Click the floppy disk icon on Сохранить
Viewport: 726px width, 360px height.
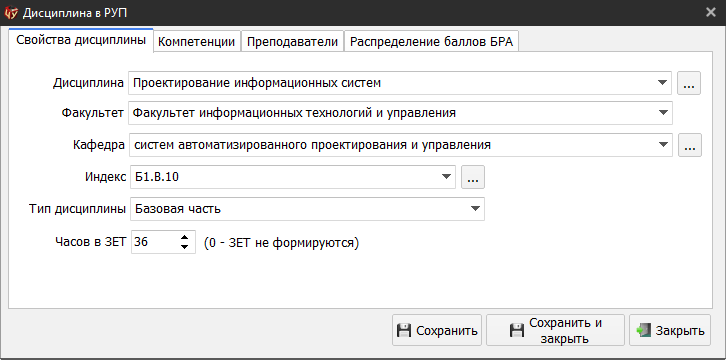coord(404,330)
